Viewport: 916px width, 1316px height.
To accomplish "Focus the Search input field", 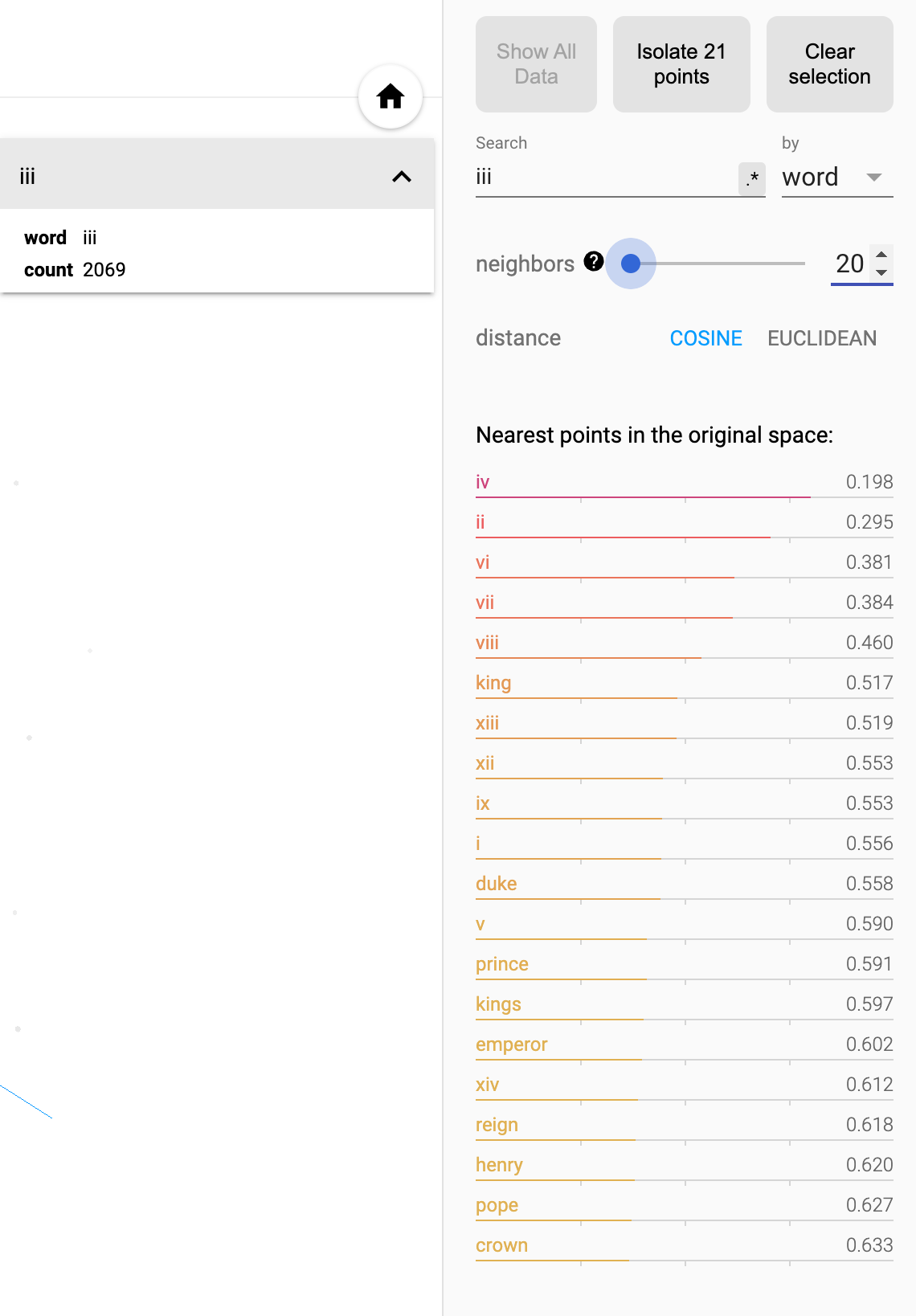I will (x=604, y=177).
